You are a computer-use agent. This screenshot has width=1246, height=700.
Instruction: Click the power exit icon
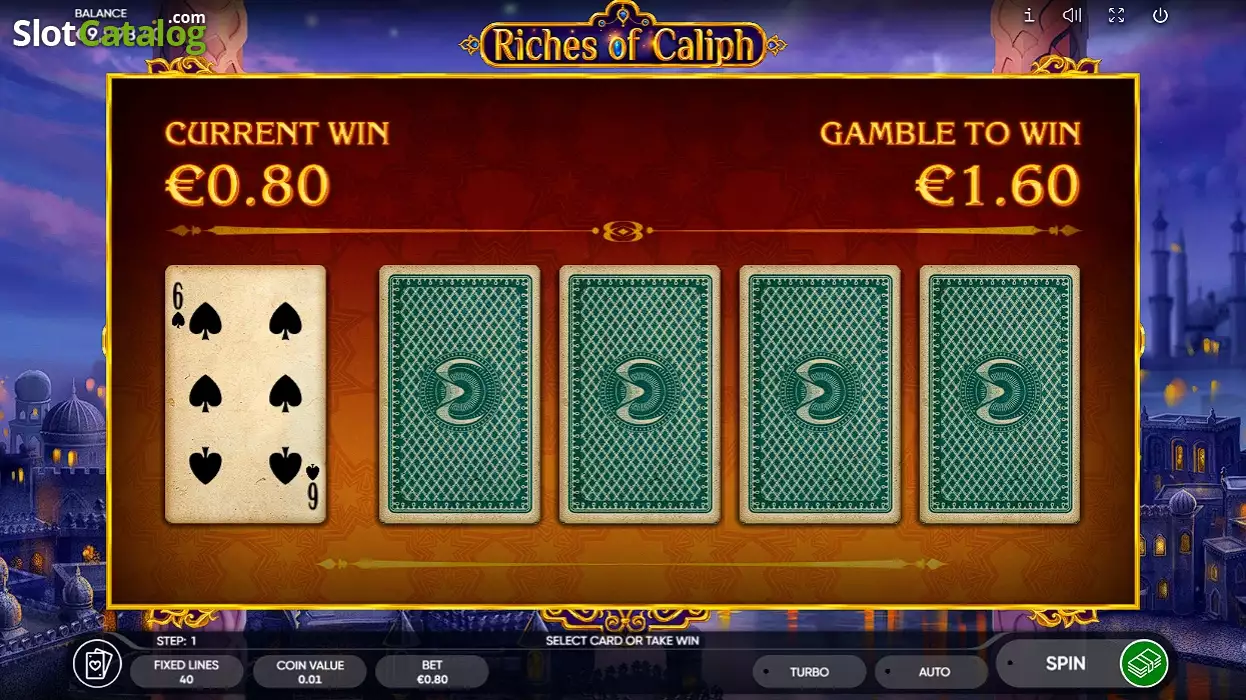pos(1160,15)
